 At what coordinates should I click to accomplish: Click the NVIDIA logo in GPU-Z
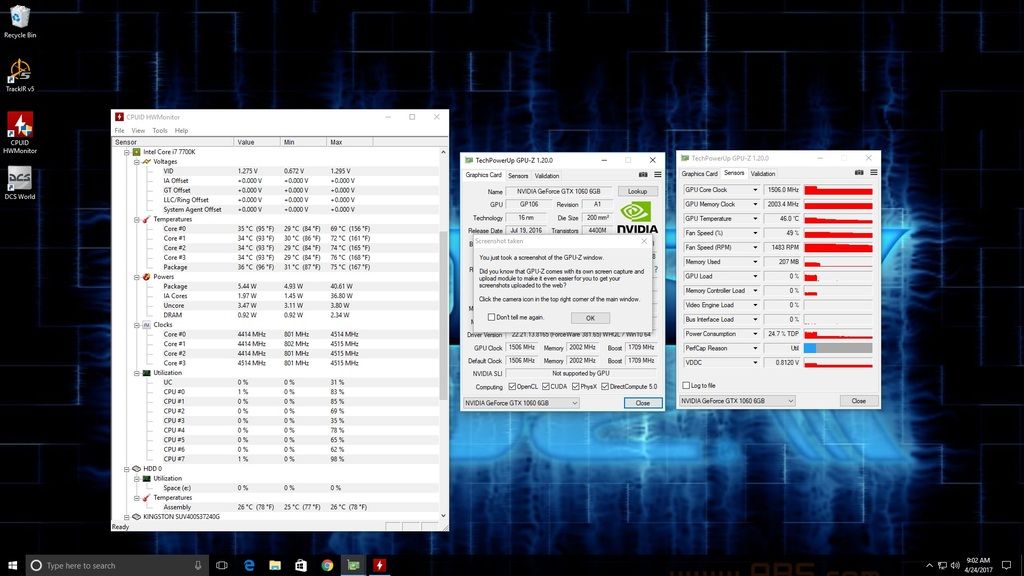pos(636,213)
